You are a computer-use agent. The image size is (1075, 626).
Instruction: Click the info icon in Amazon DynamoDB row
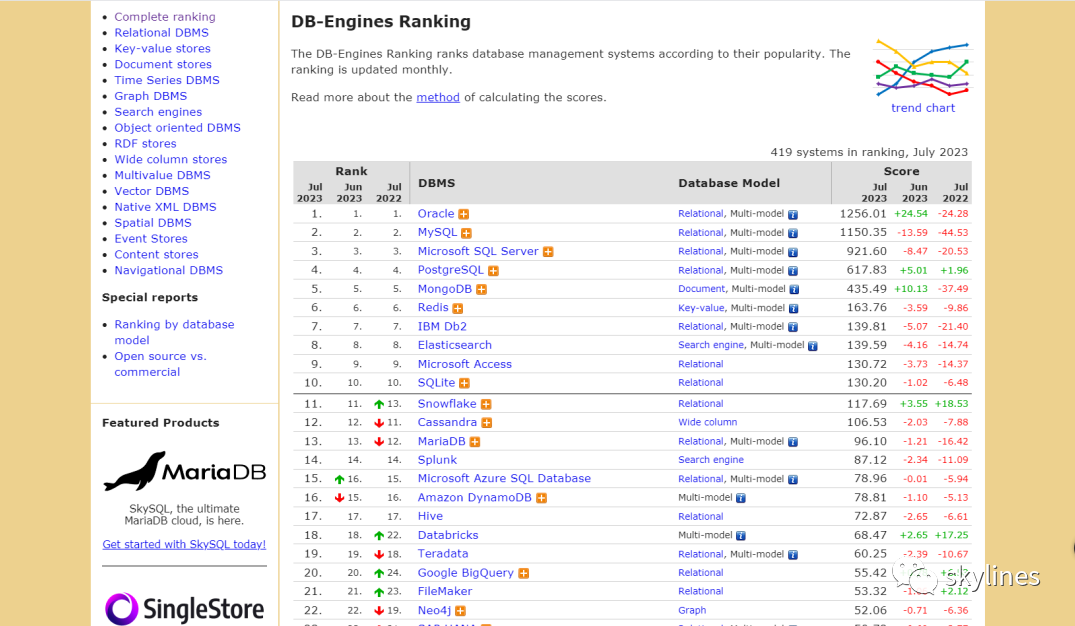tap(740, 498)
